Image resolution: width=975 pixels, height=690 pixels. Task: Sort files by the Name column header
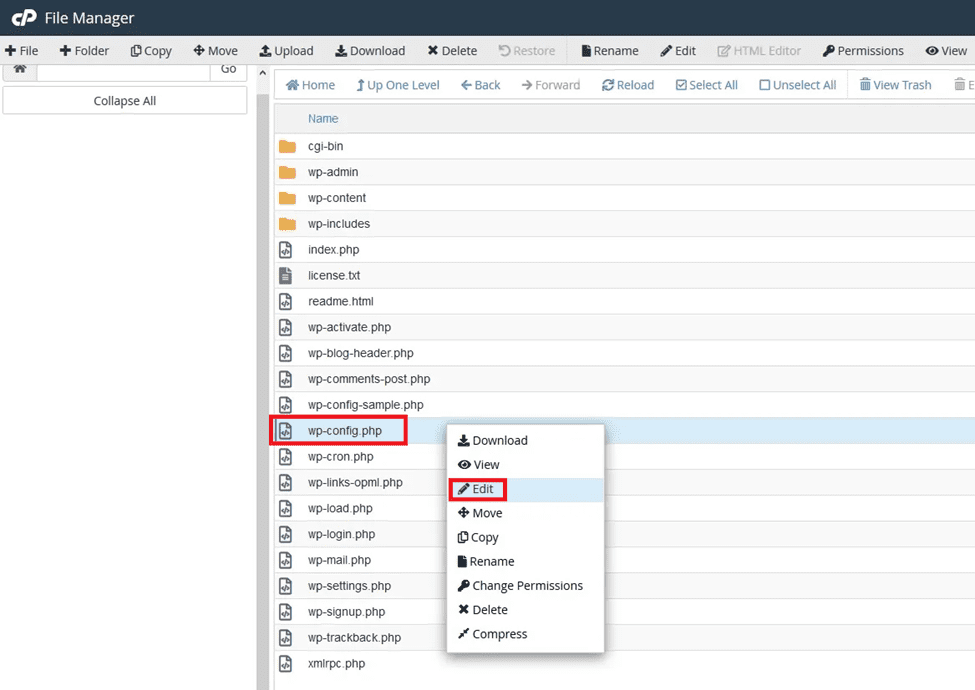pos(323,118)
